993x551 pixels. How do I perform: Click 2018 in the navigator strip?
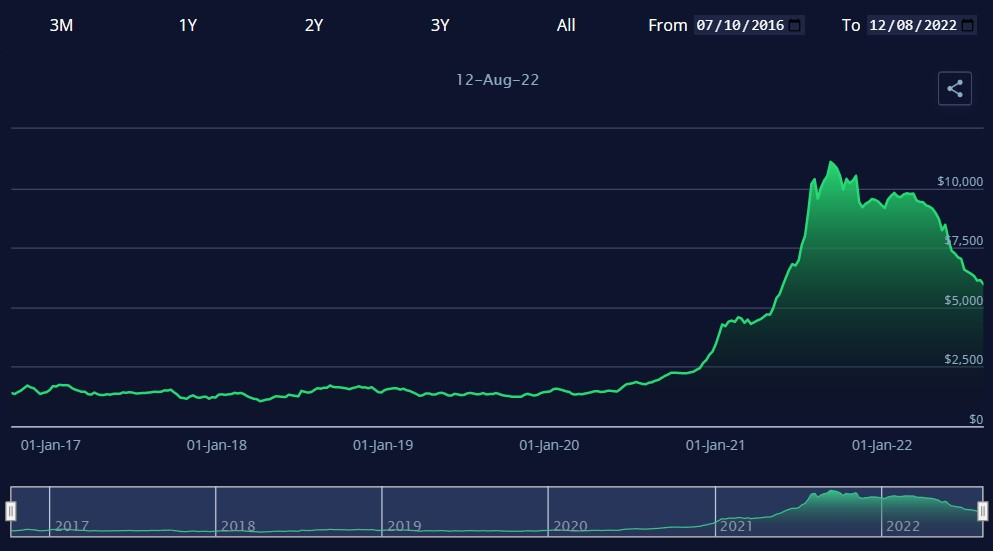click(238, 525)
